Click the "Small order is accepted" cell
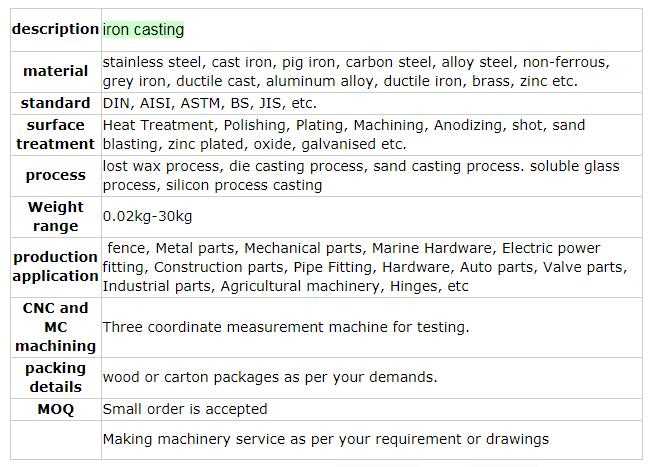Viewport: 651px width, 467px height. [185, 409]
